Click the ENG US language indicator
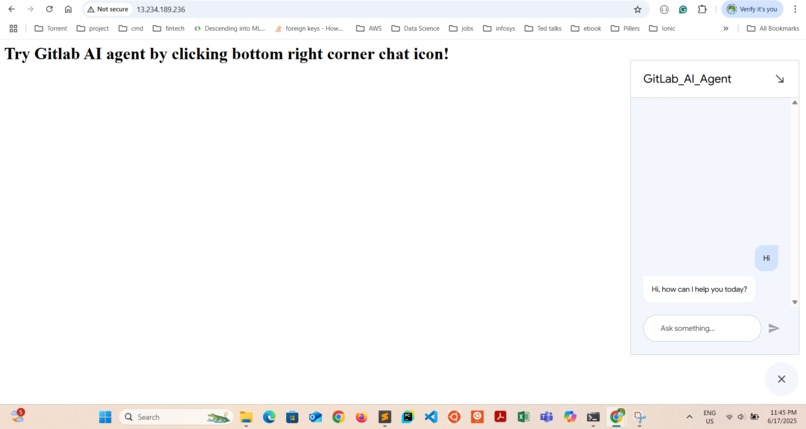This screenshot has width=806, height=429. (709, 417)
